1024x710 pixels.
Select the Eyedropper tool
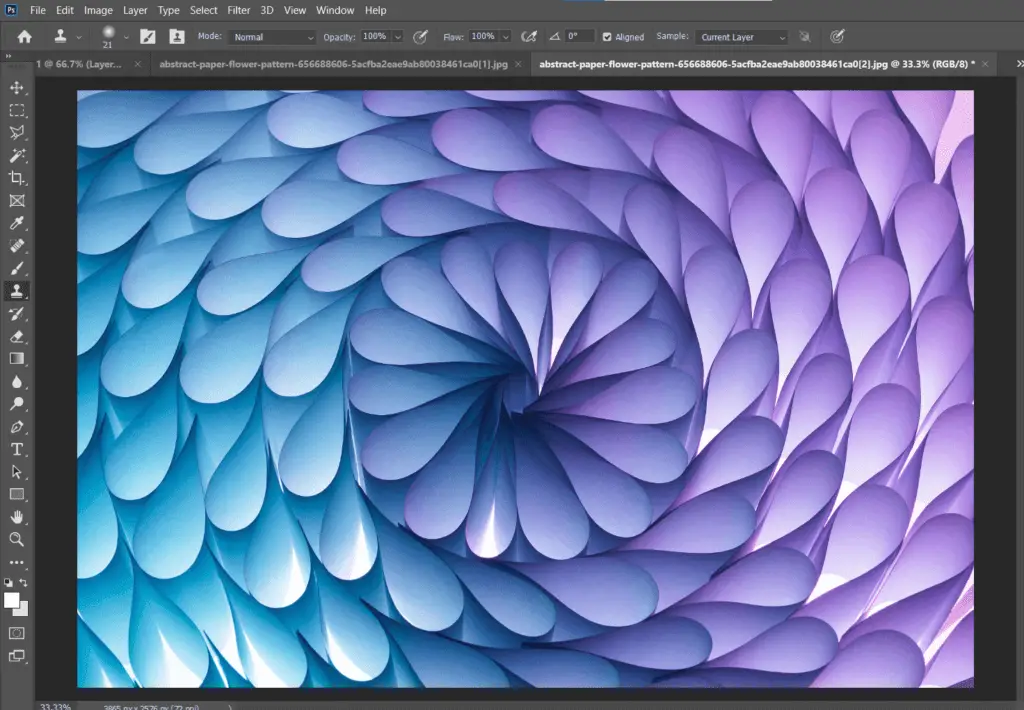(x=17, y=223)
